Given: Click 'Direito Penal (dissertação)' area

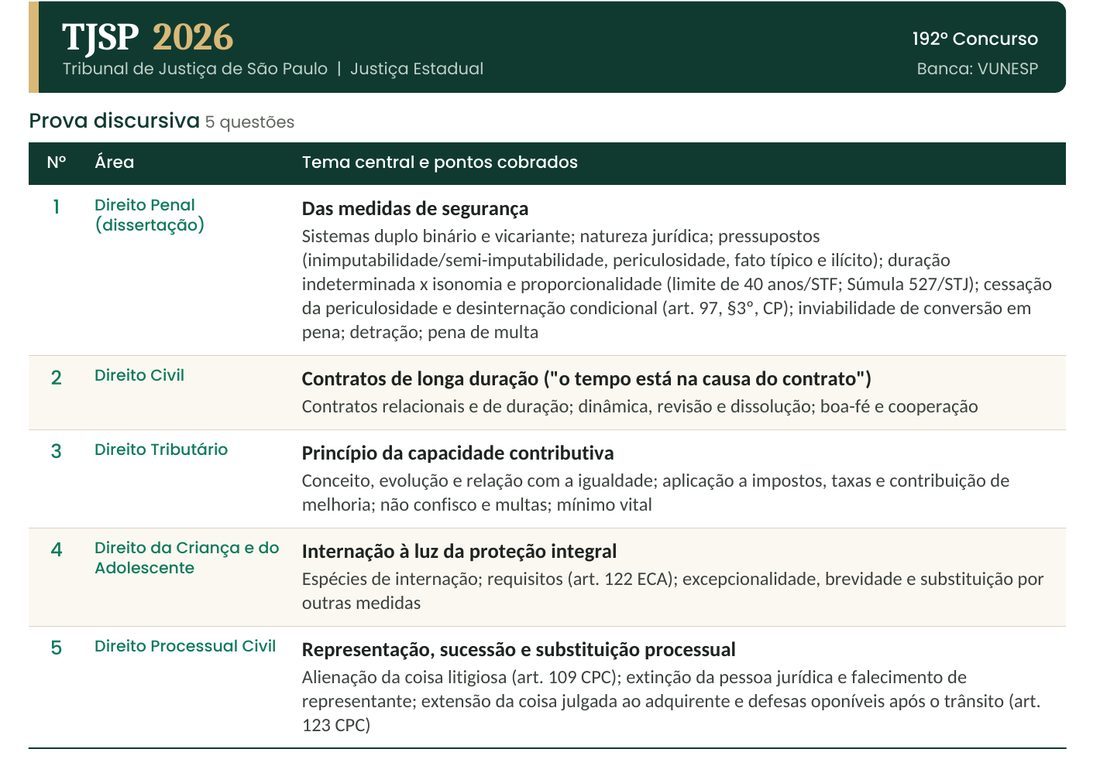Looking at the screenshot, I should [149, 215].
